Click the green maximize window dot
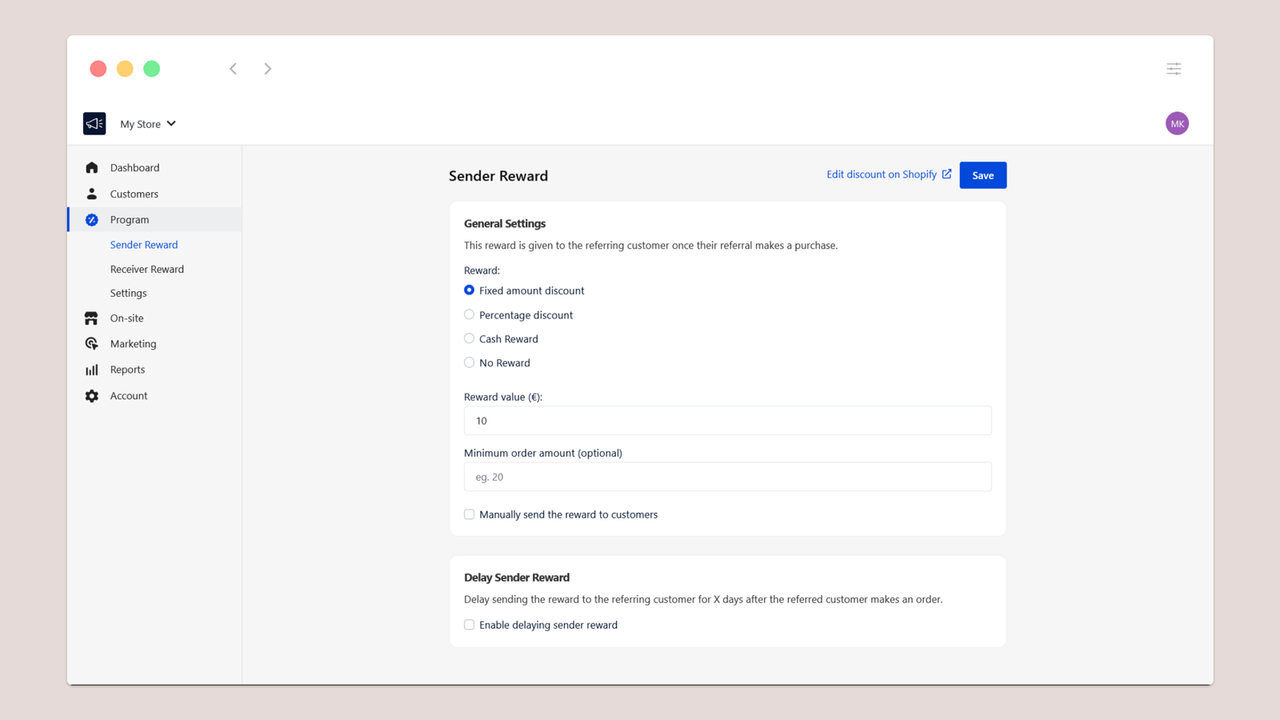The image size is (1280, 720). pyautogui.click(x=152, y=69)
